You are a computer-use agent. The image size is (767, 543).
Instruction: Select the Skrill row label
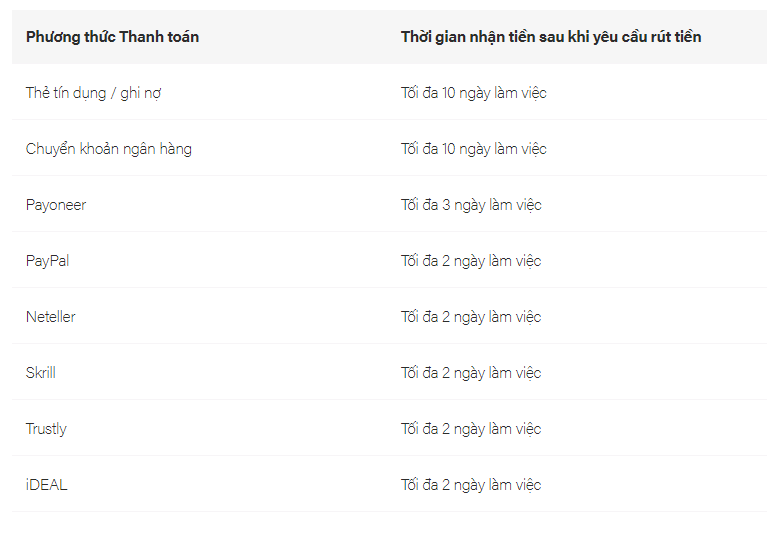41,373
